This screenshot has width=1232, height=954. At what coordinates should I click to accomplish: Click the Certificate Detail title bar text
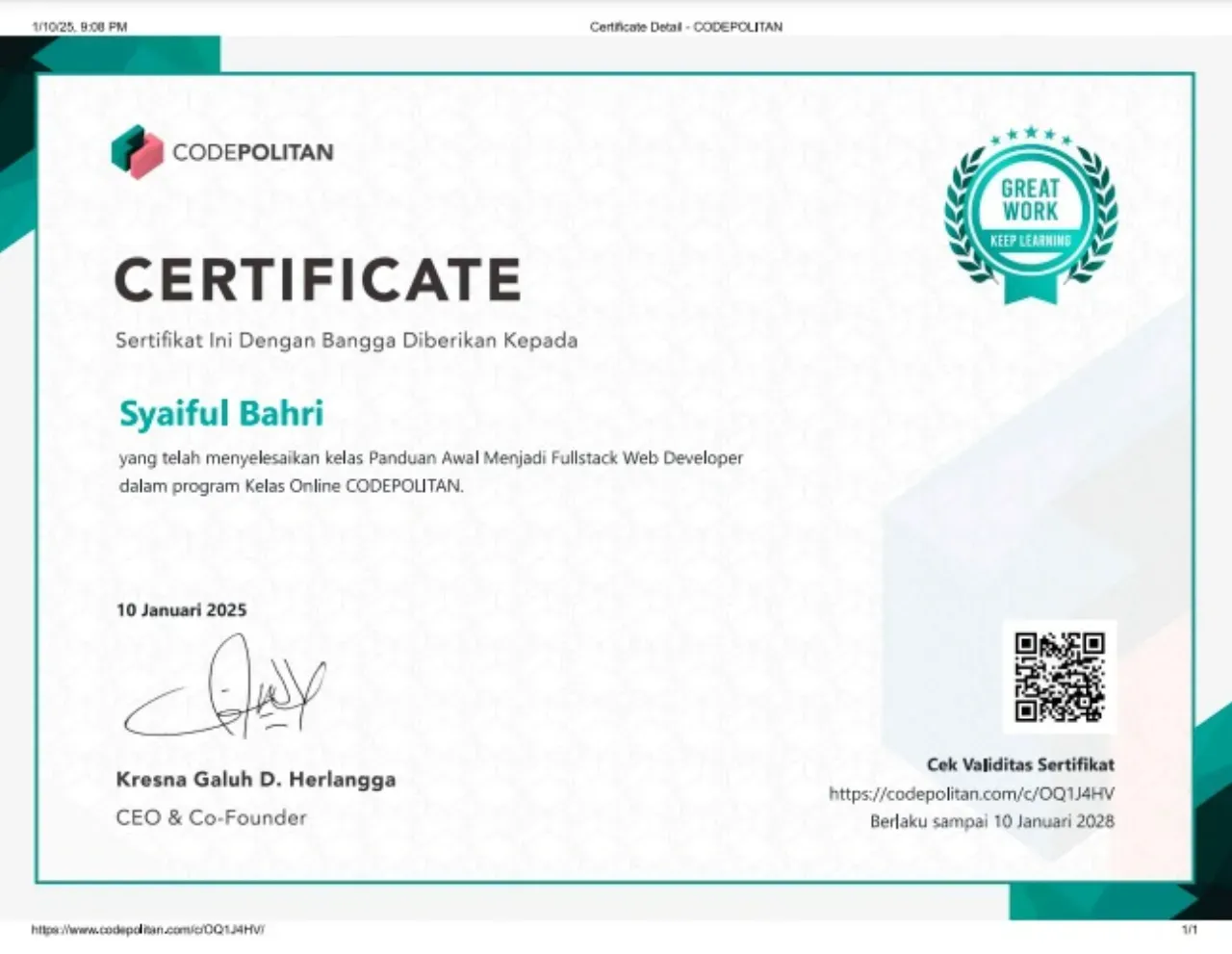(685, 26)
